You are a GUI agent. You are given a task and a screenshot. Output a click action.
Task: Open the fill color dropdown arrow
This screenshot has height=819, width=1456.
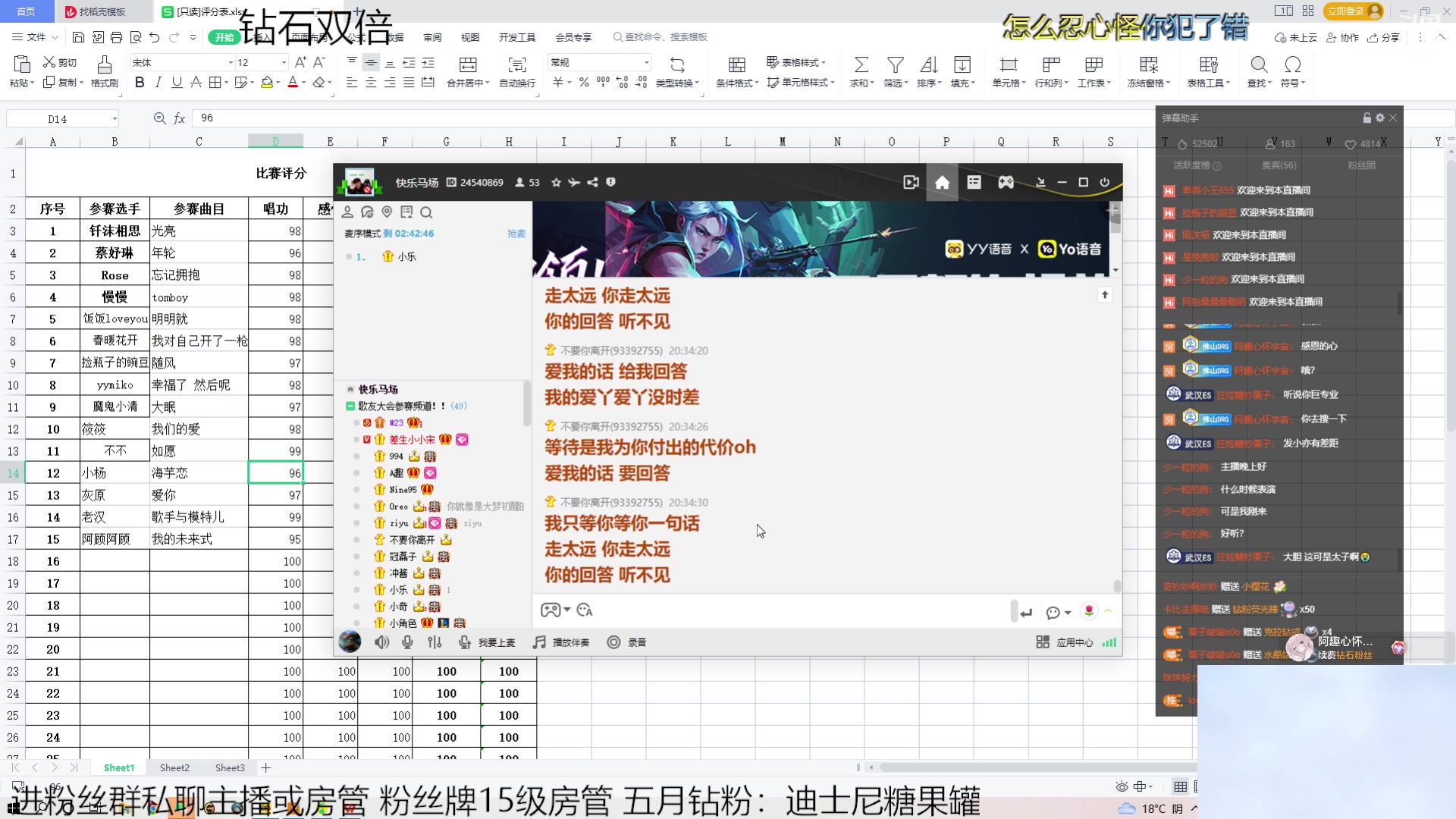[x=278, y=82]
